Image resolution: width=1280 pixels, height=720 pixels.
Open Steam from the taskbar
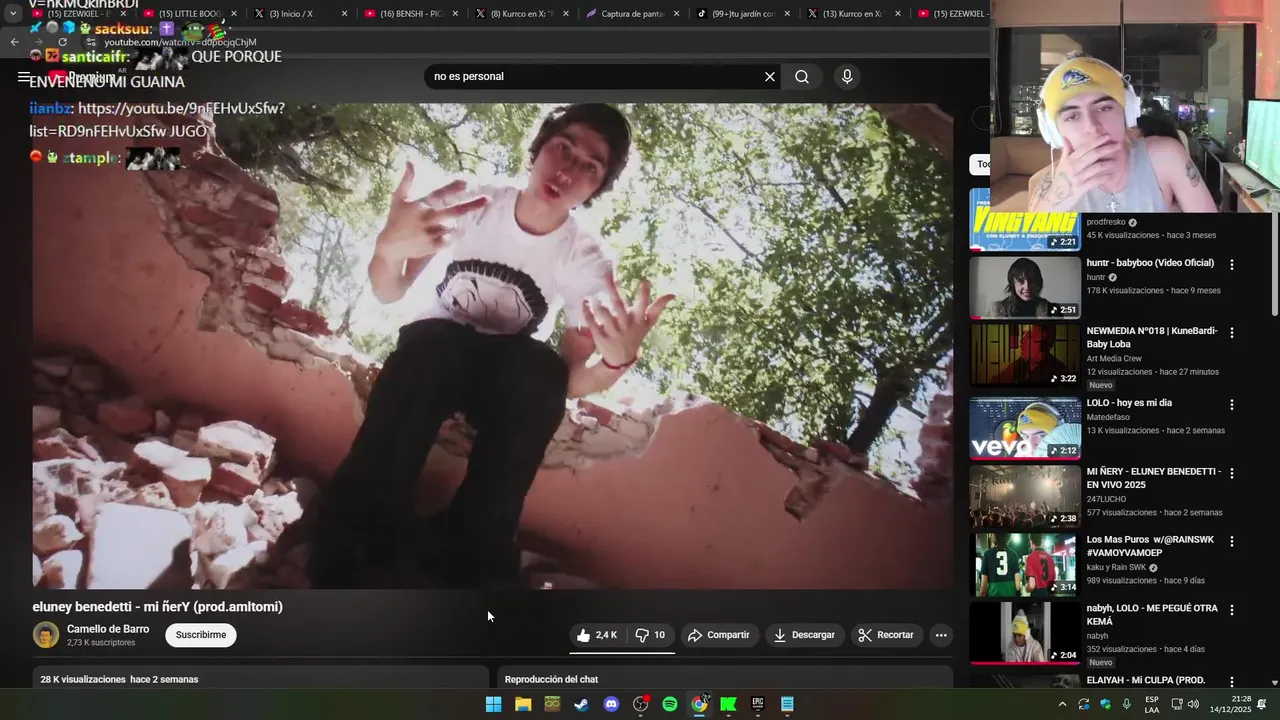(x=581, y=704)
